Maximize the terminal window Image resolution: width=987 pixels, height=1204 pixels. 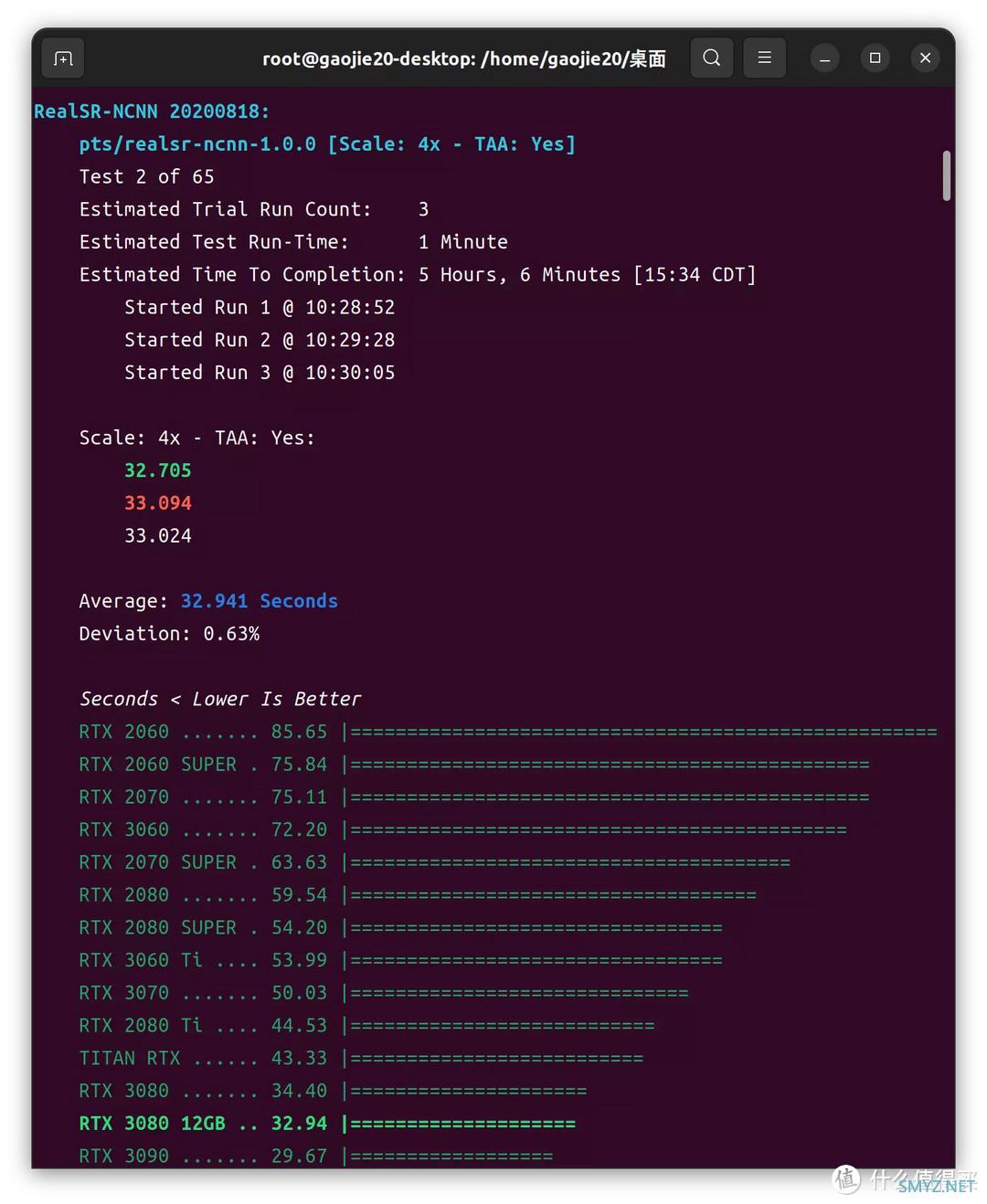tap(875, 58)
